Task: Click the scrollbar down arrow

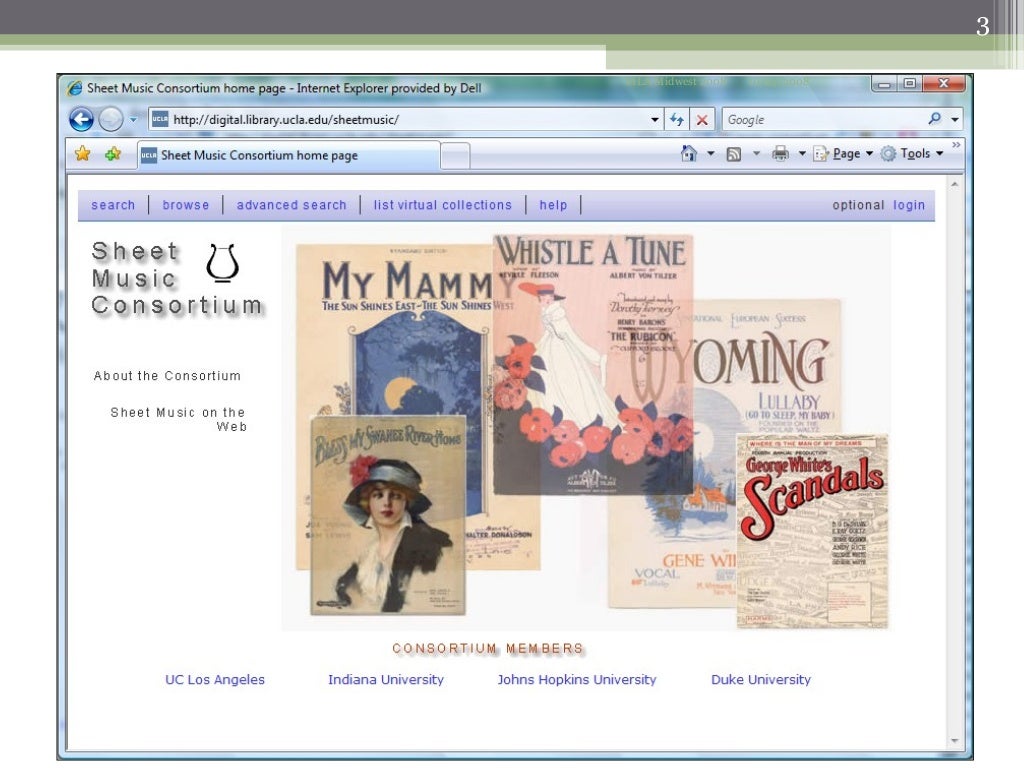Action: click(955, 741)
